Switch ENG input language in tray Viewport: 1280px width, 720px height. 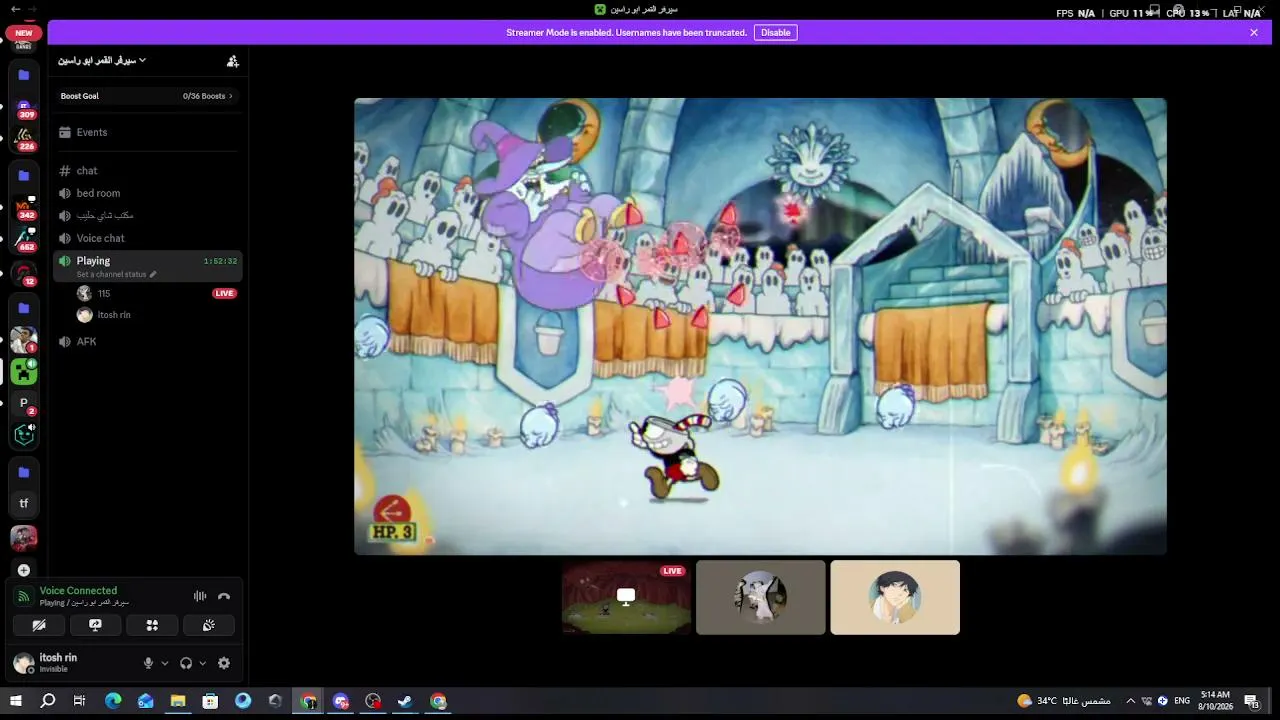[x=1181, y=701]
